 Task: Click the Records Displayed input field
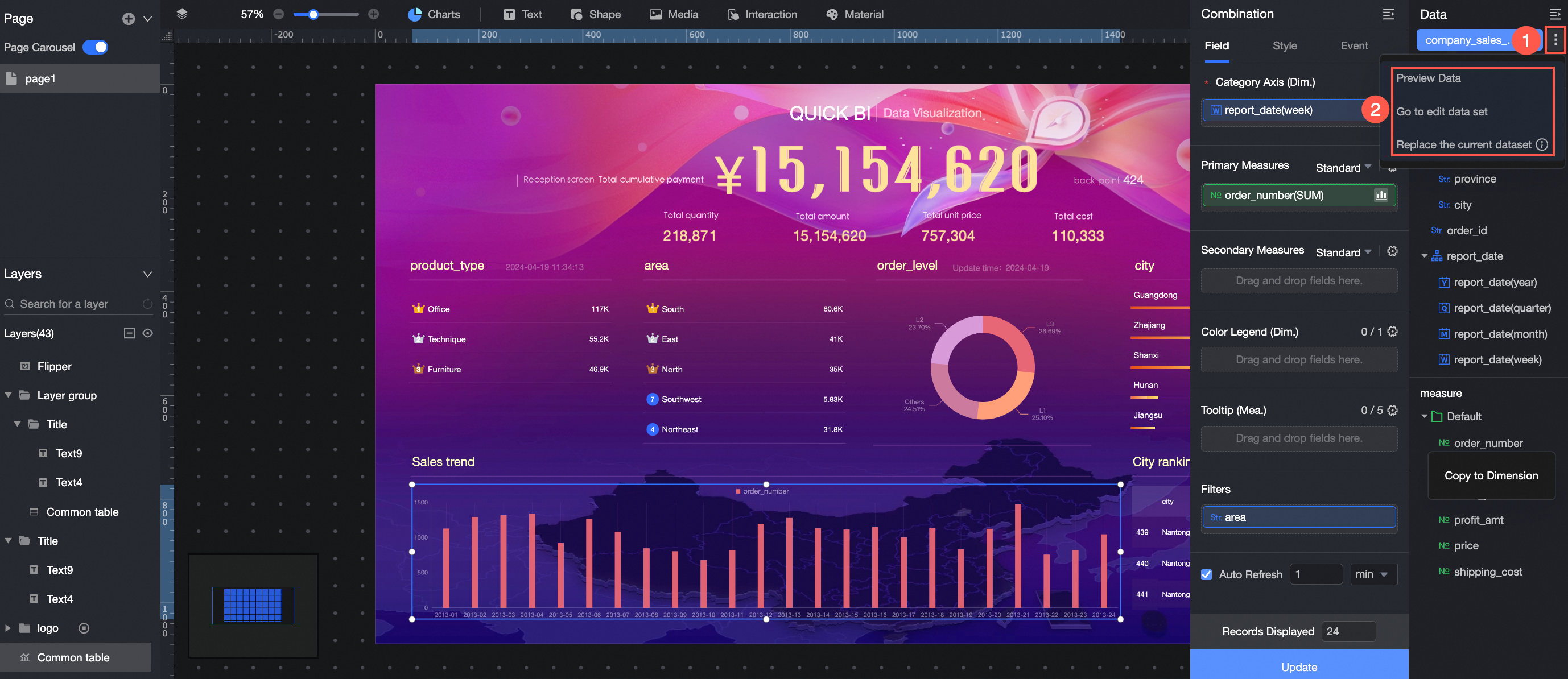tap(1348, 632)
